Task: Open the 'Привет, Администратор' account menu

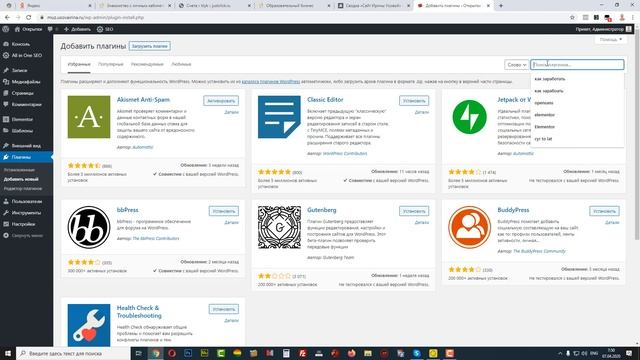Action: click(x=603, y=29)
